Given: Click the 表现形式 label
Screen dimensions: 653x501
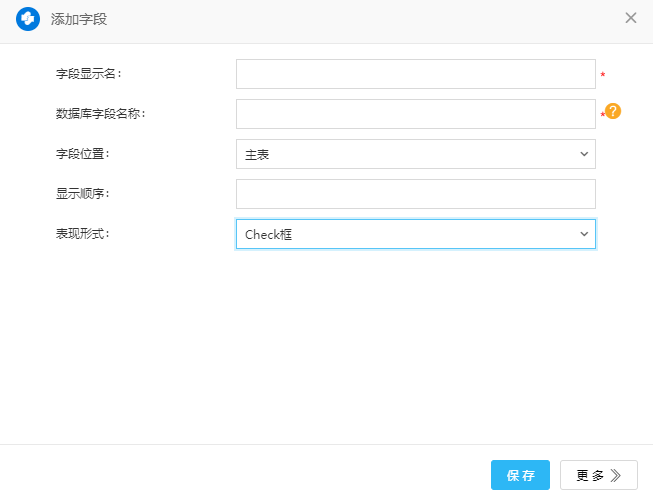Looking at the screenshot, I should [x=82, y=234].
